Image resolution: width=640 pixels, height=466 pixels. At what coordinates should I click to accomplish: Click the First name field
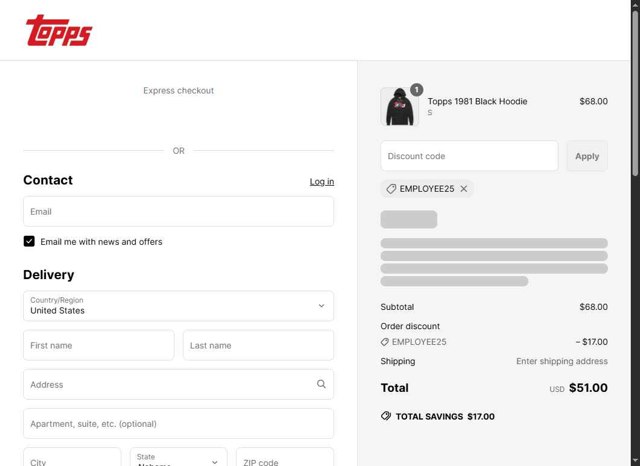point(98,345)
